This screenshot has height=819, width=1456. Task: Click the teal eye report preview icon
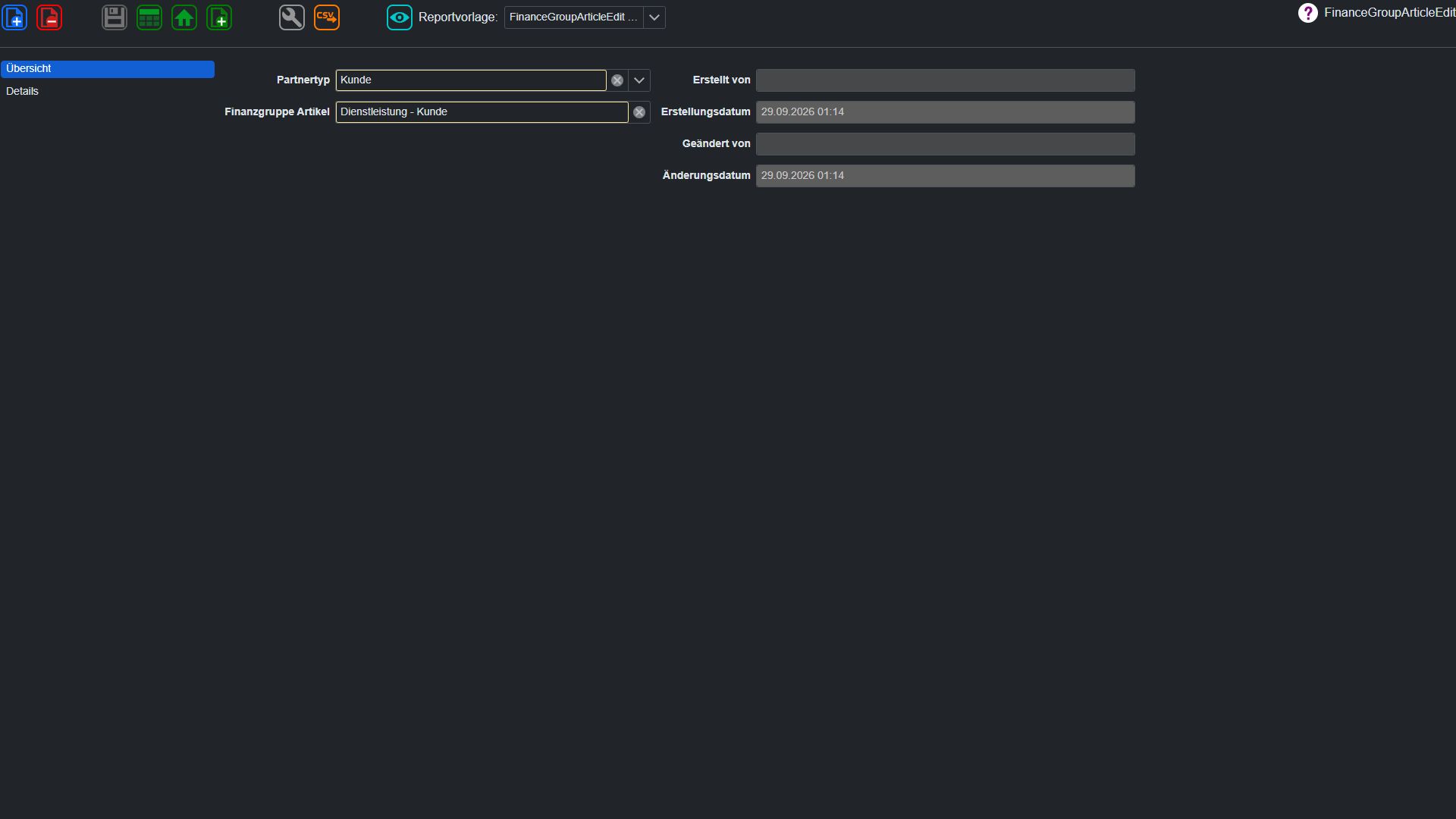[x=400, y=17]
